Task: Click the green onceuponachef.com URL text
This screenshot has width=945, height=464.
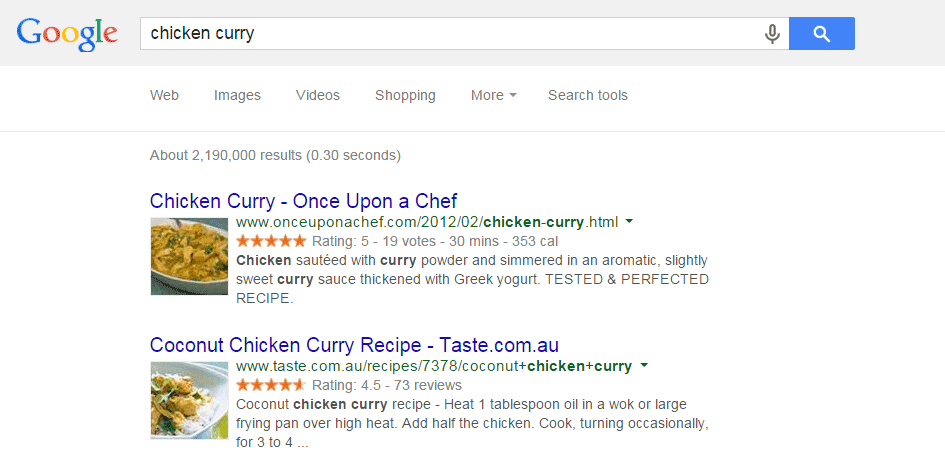Action: click(427, 222)
